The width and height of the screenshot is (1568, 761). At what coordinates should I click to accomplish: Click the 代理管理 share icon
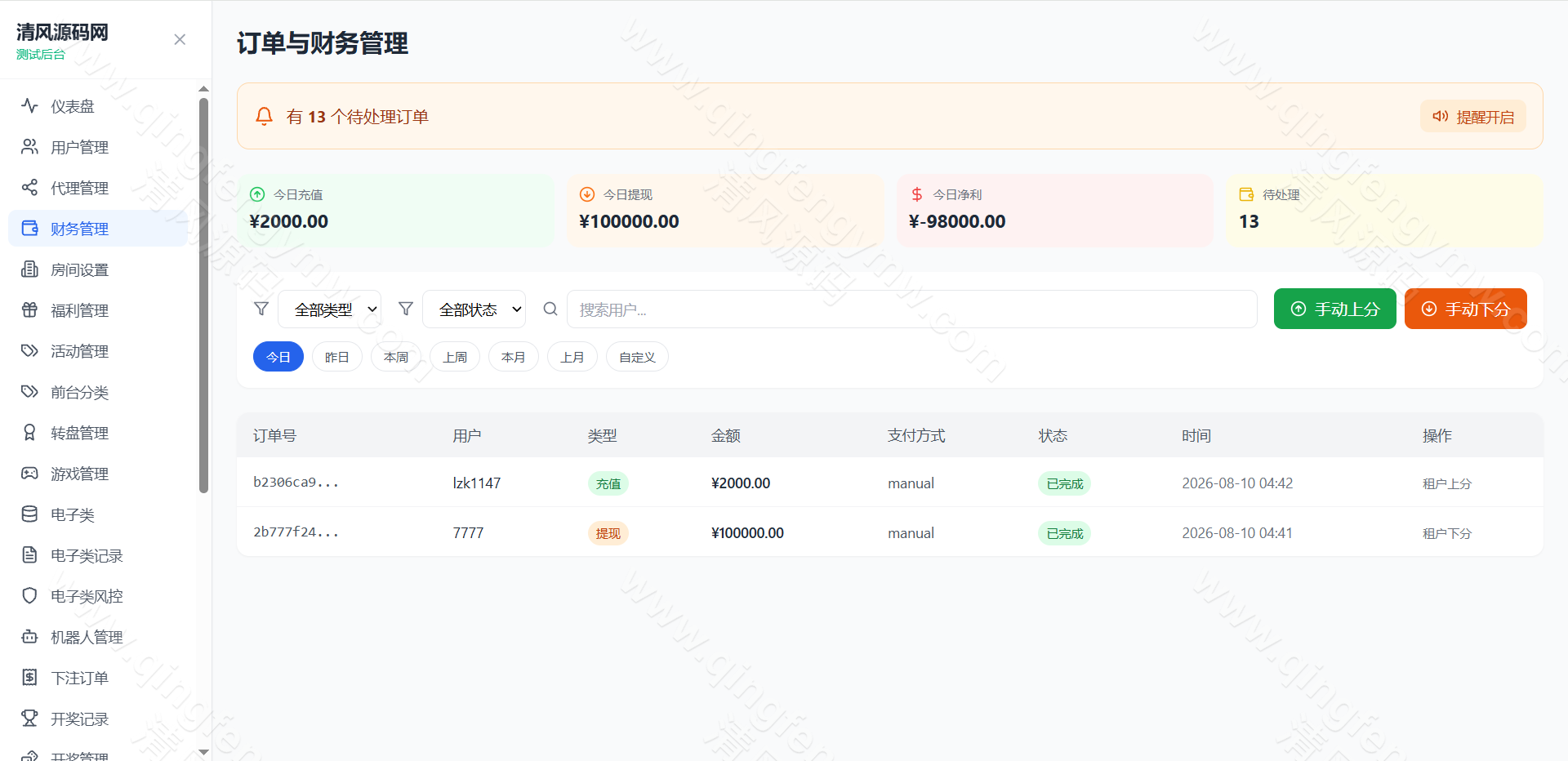pyautogui.click(x=29, y=187)
